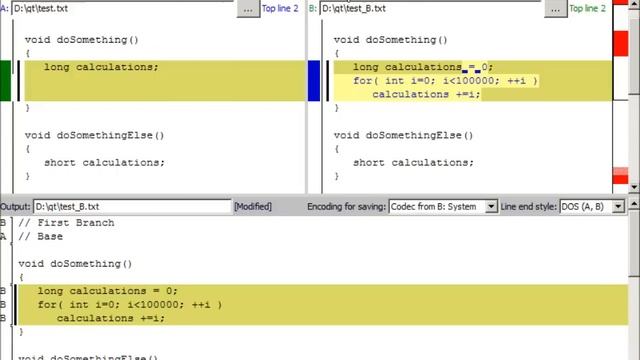The height and width of the screenshot is (360, 640).
Task: Click the blue diff marker in pane B
Action: coord(314,80)
